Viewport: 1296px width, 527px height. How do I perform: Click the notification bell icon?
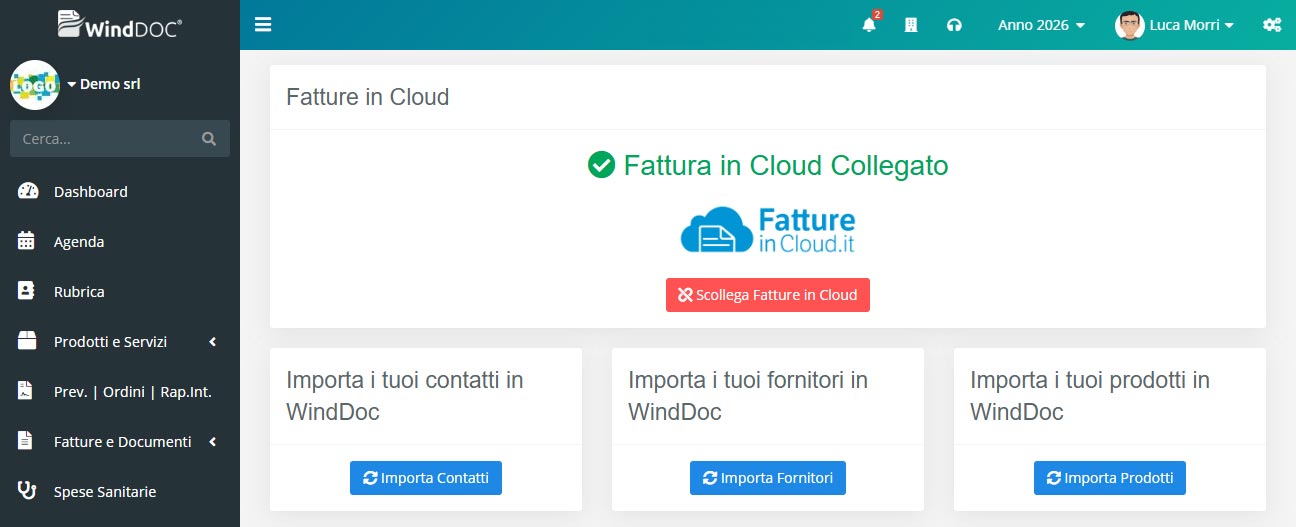click(868, 25)
